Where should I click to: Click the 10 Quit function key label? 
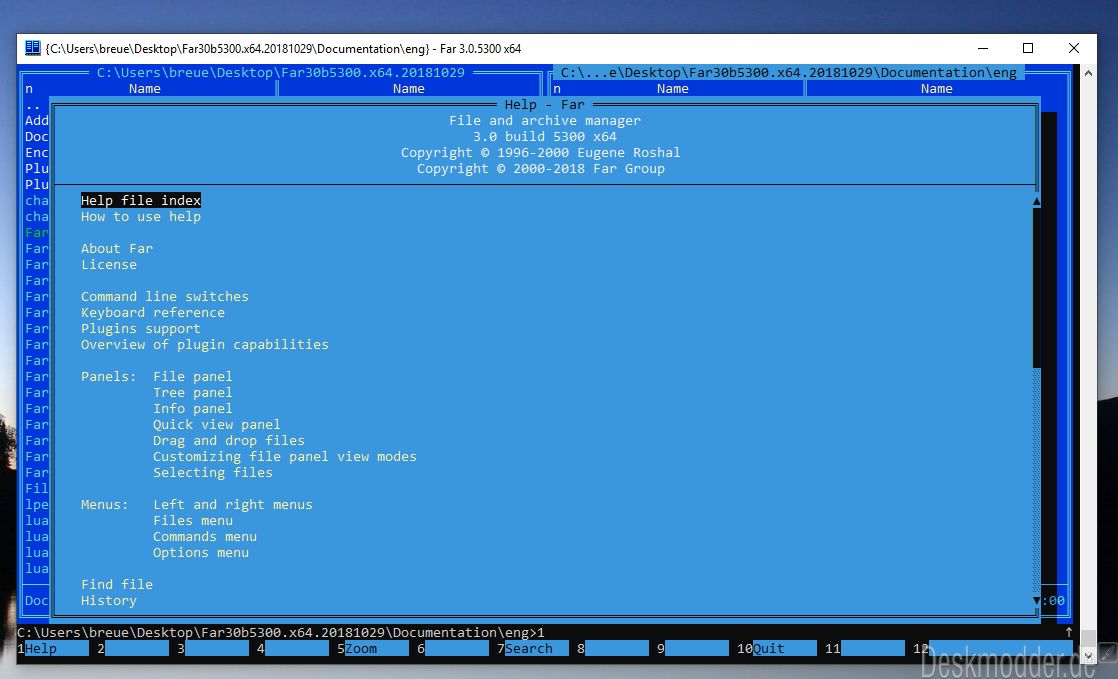coord(776,648)
